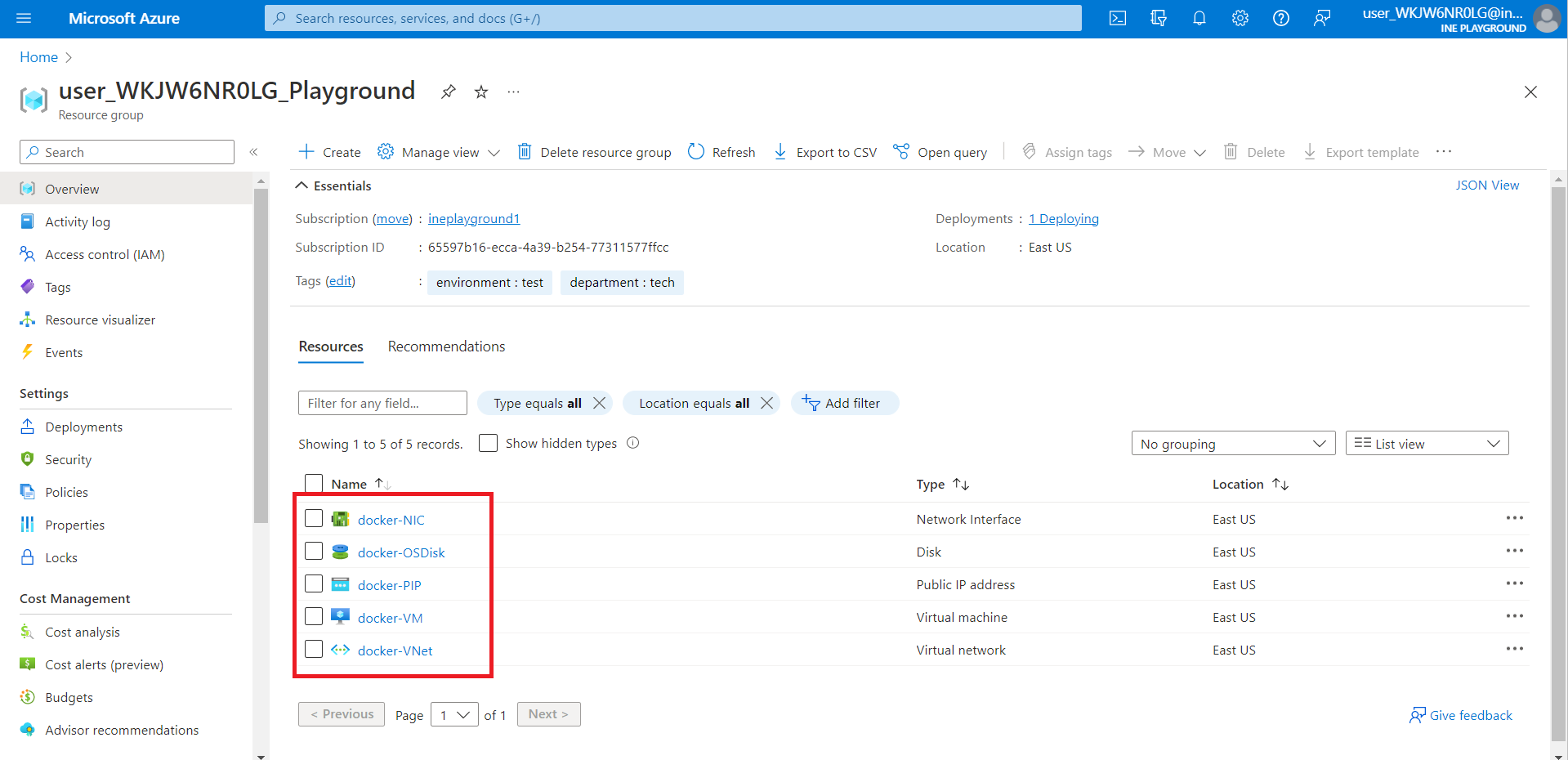Open the docker-OSDisk resource link
This screenshot has width=1568, height=760.
401,552
